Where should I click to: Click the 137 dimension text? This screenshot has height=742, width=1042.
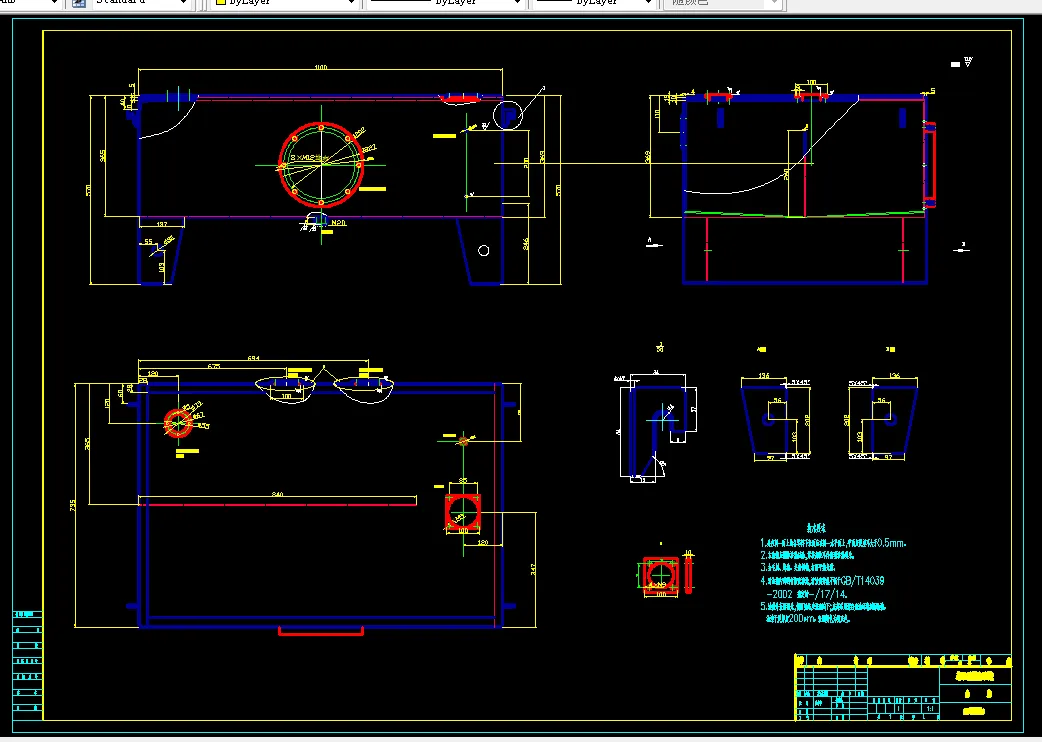coord(161,224)
